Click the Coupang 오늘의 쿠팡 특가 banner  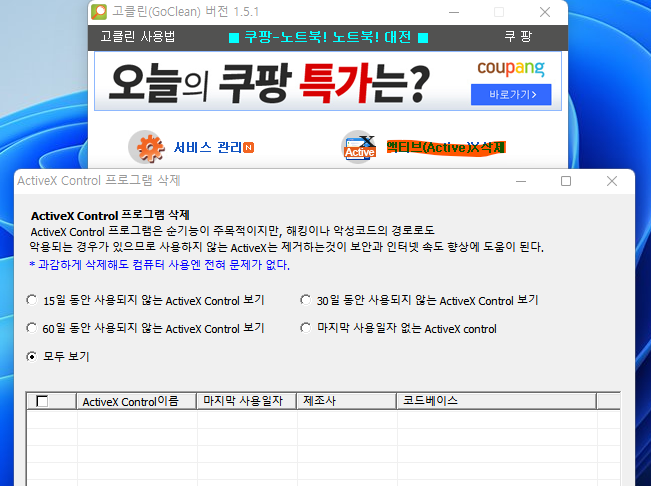[x=328, y=81]
